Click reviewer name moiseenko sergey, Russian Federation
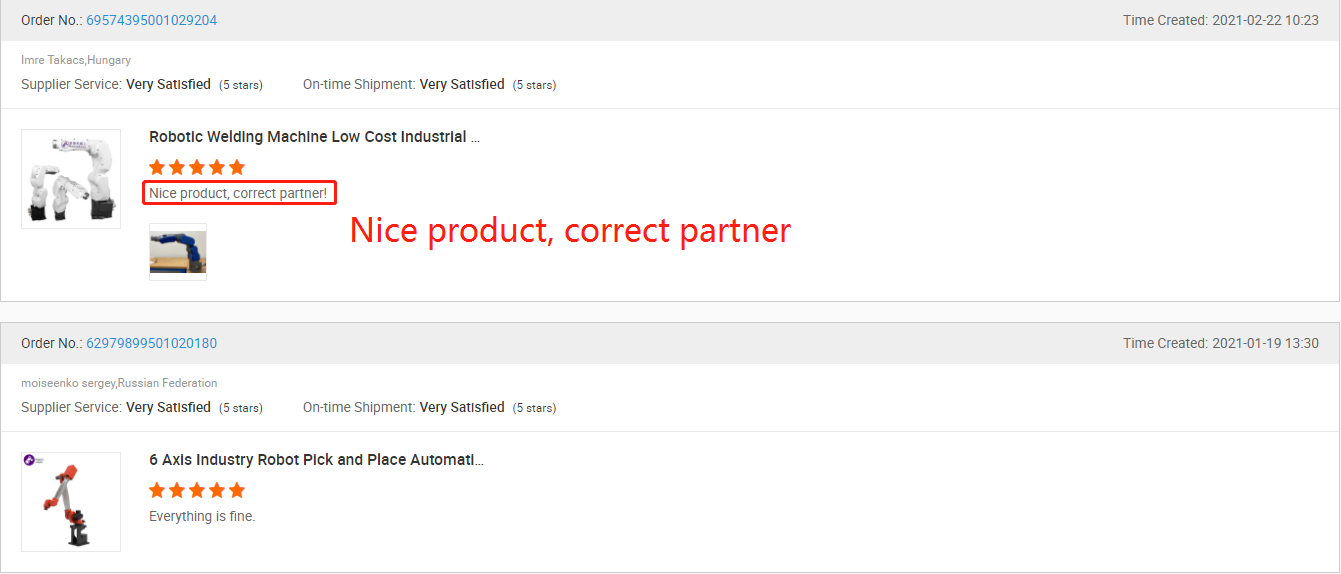The image size is (1341, 574). (119, 383)
